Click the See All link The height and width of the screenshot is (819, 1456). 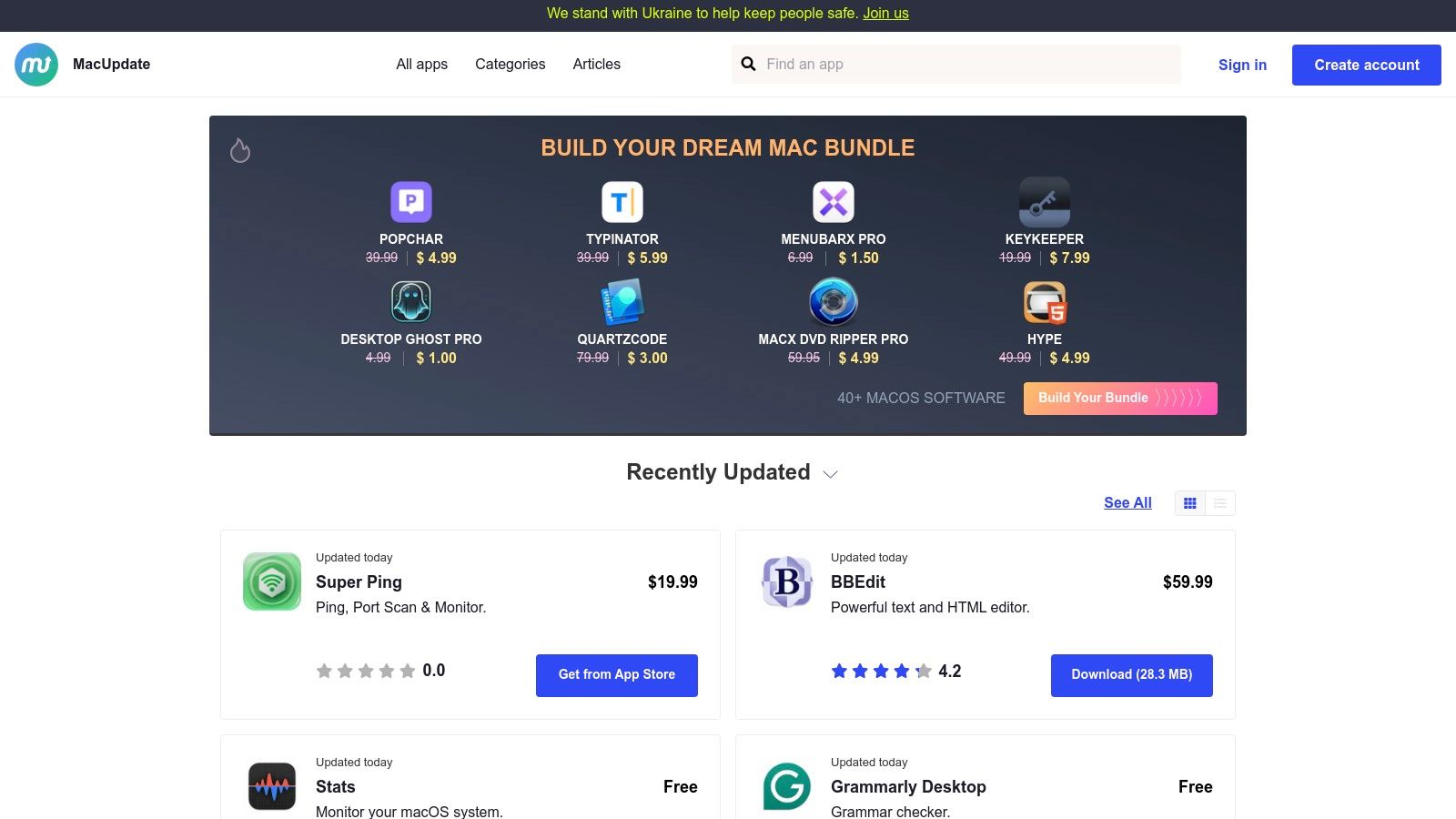click(1127, 503)
